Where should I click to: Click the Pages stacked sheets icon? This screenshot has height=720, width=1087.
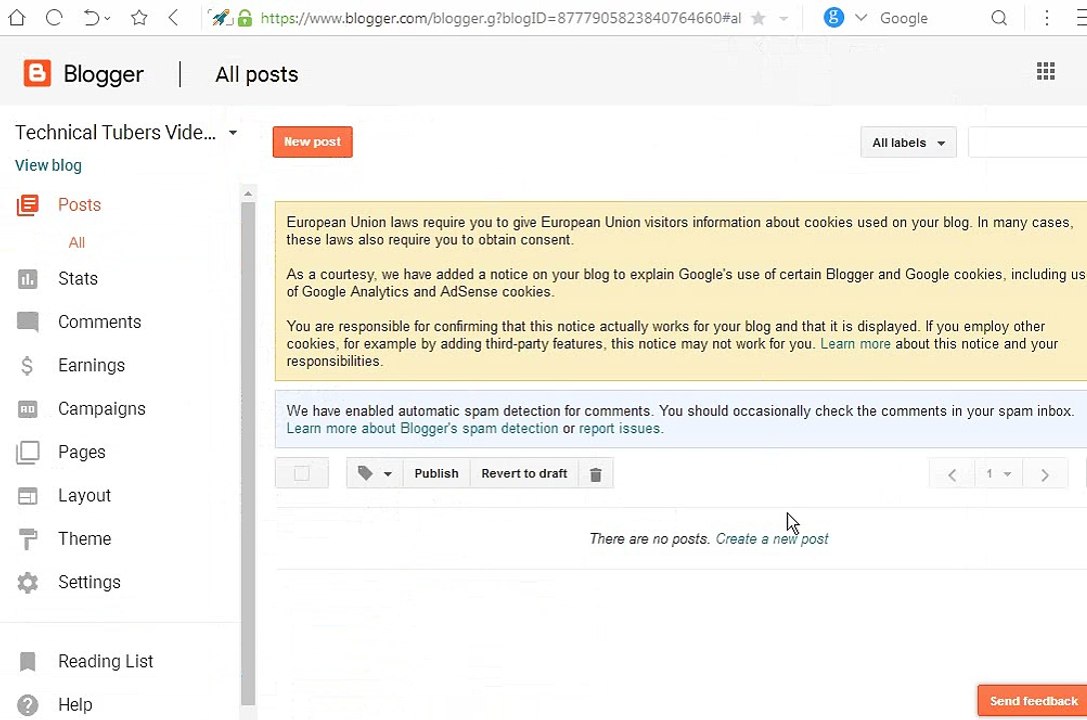coord(27,452)
